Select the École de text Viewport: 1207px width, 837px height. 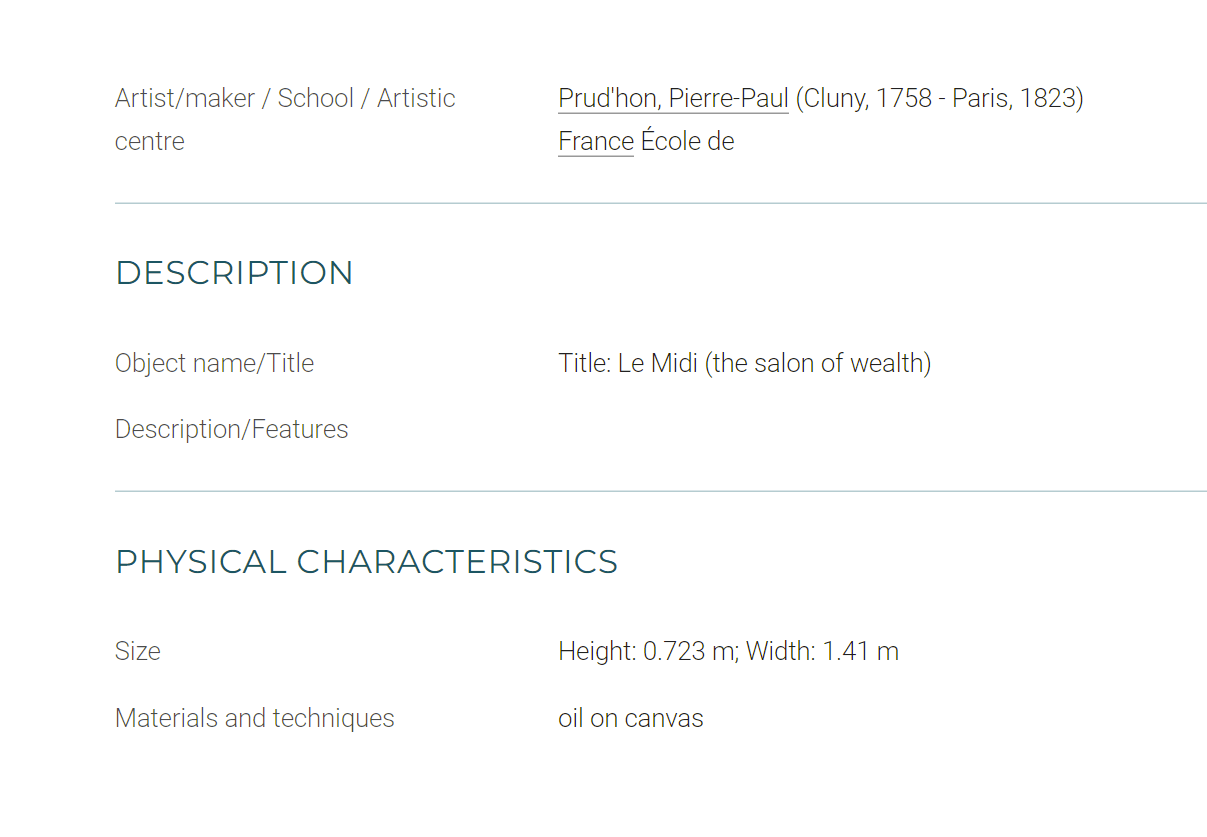click(x=688, y=141)
